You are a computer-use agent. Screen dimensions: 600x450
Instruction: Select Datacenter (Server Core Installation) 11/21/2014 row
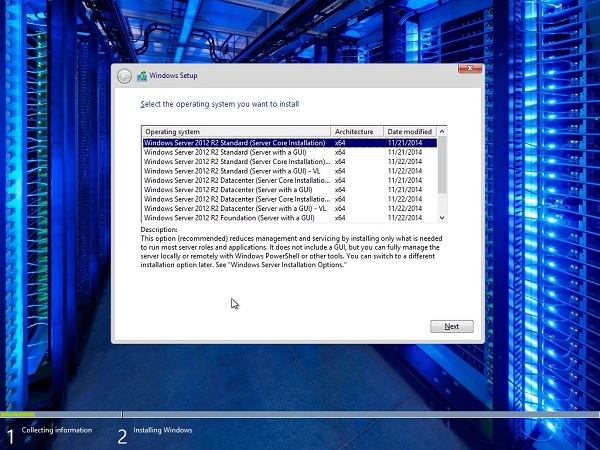point(290,180)
